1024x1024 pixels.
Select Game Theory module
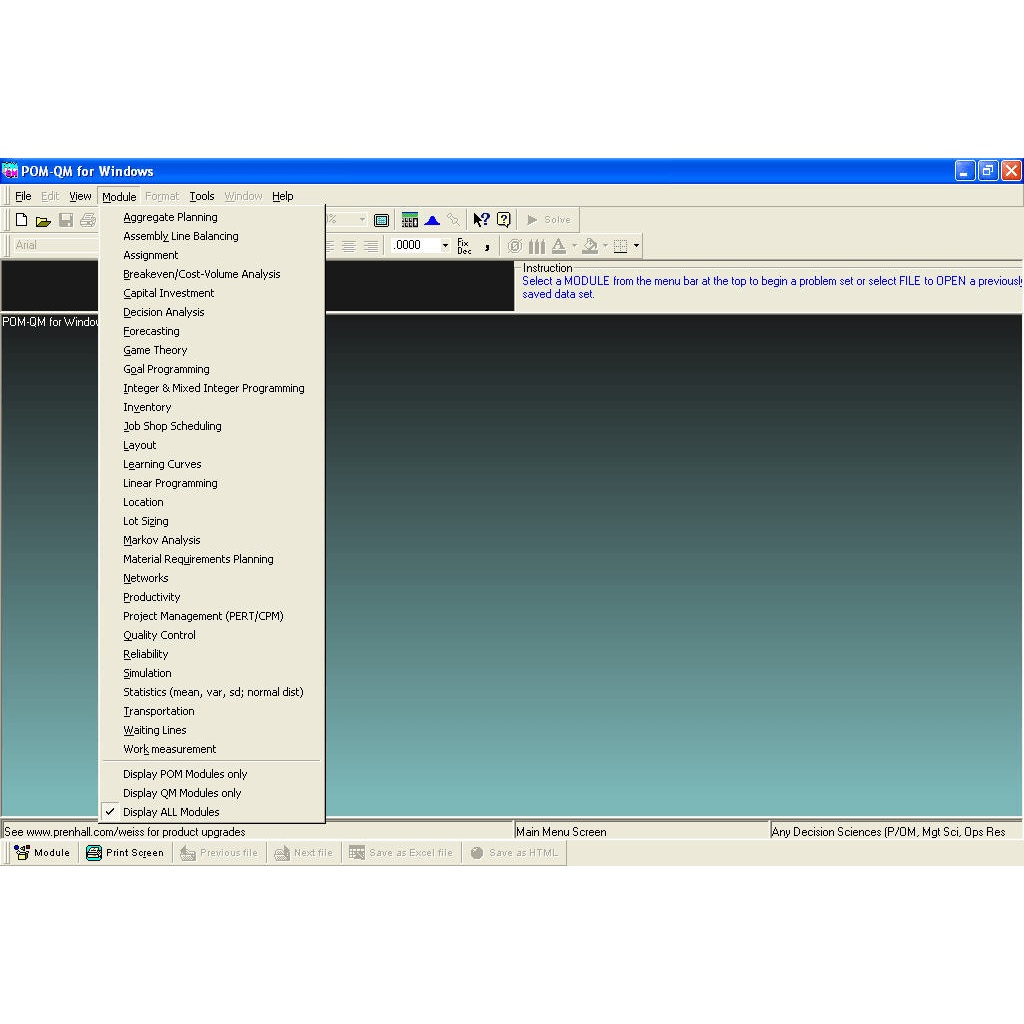coord(212,350)
